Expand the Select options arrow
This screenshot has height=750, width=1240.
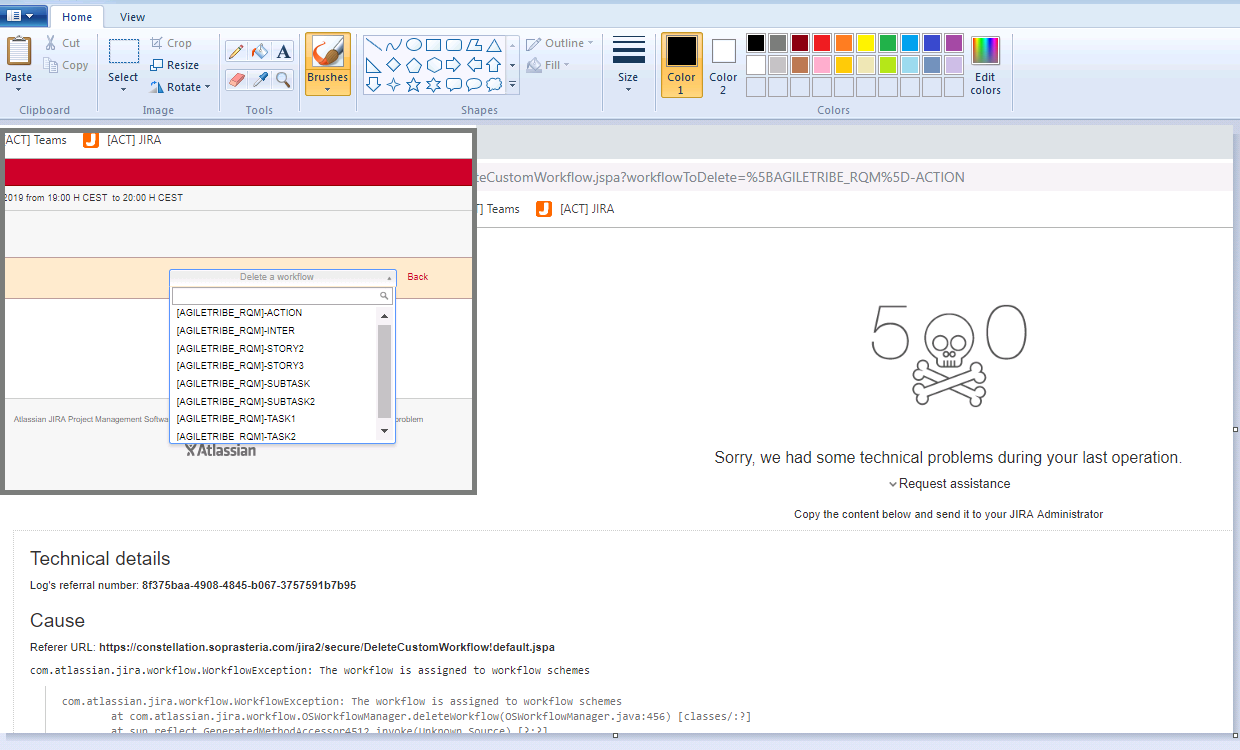point(123,89)
